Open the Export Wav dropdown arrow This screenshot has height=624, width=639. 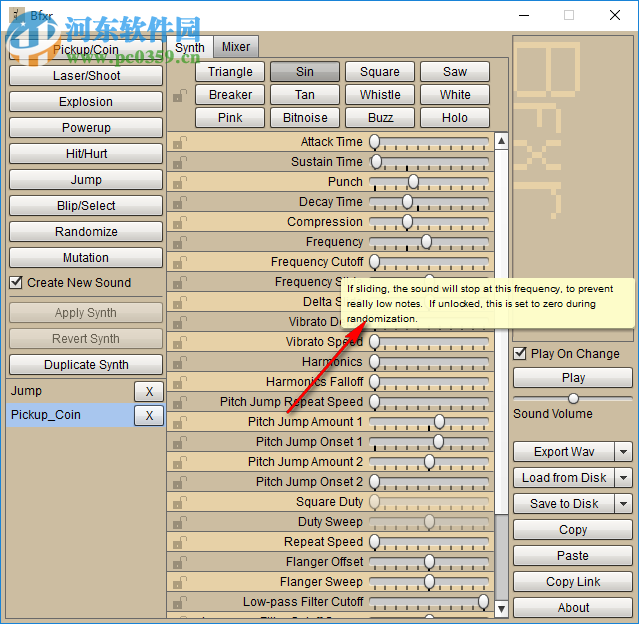[623, 452]
